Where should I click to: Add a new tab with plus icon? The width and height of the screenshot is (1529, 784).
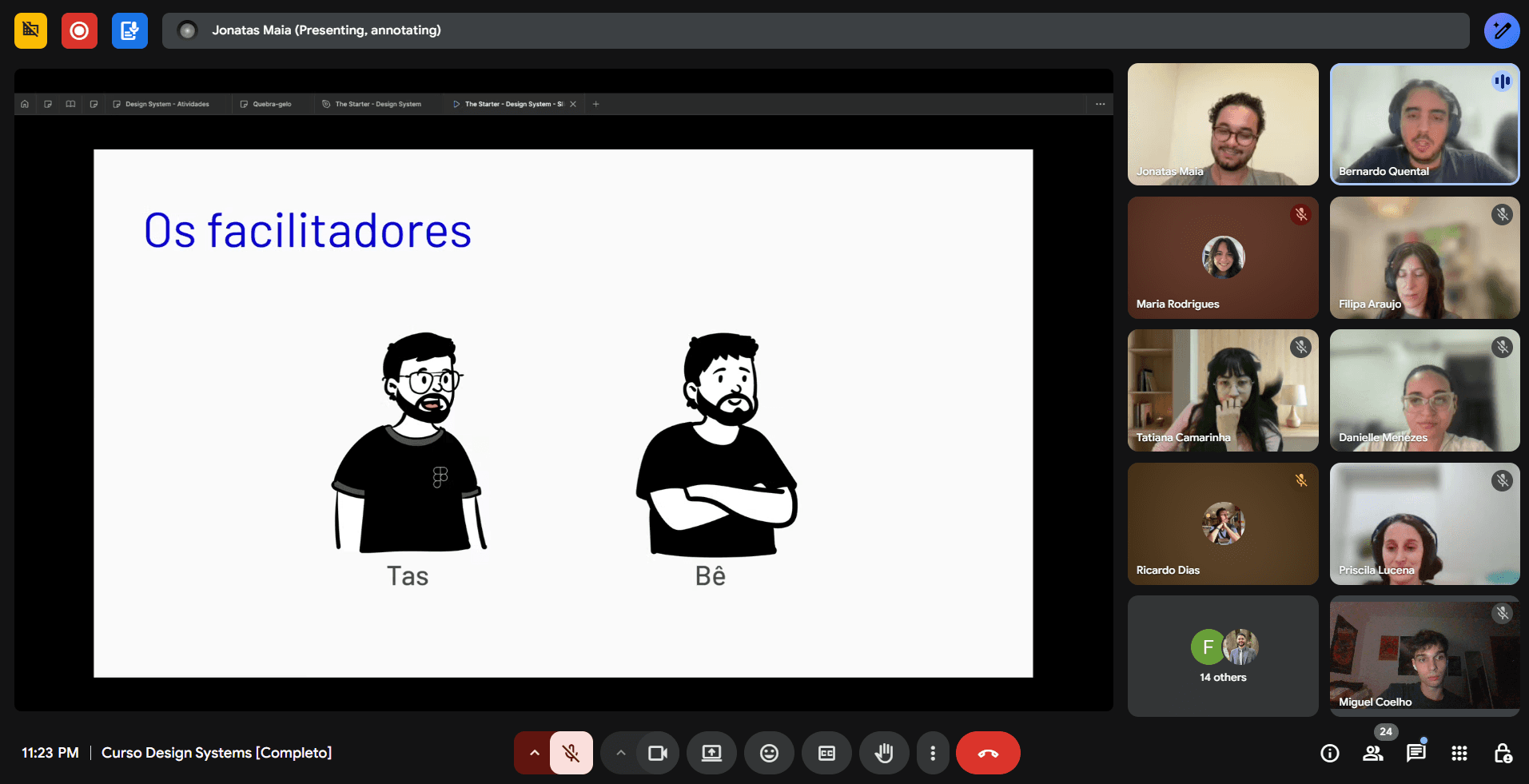point(595,104)
